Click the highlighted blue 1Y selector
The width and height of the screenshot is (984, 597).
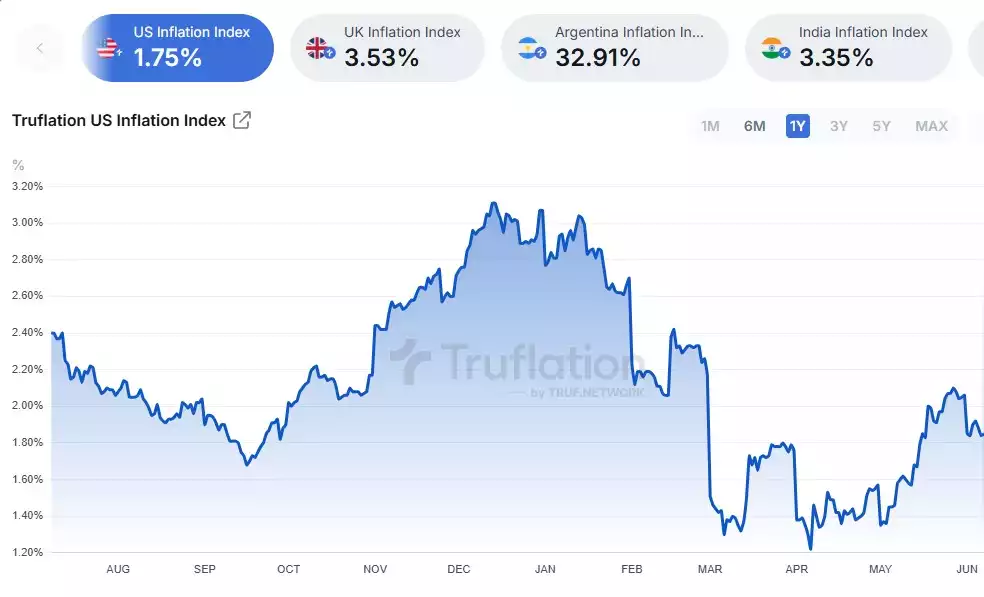[x=797, y=126]
